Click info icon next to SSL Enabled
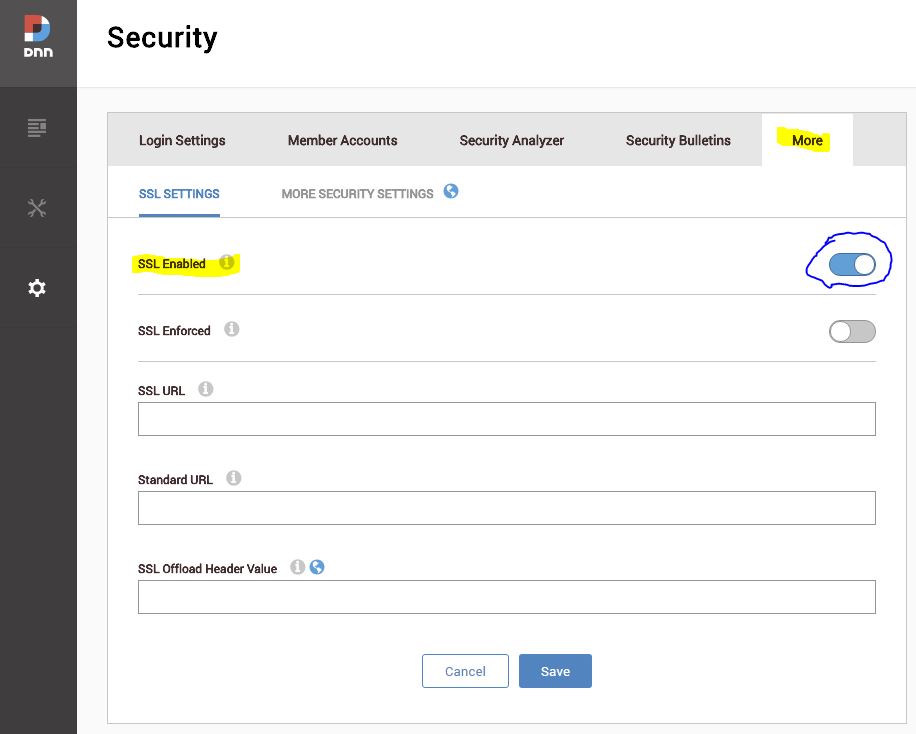The image size is (916, 734). [x=227, y=262]
